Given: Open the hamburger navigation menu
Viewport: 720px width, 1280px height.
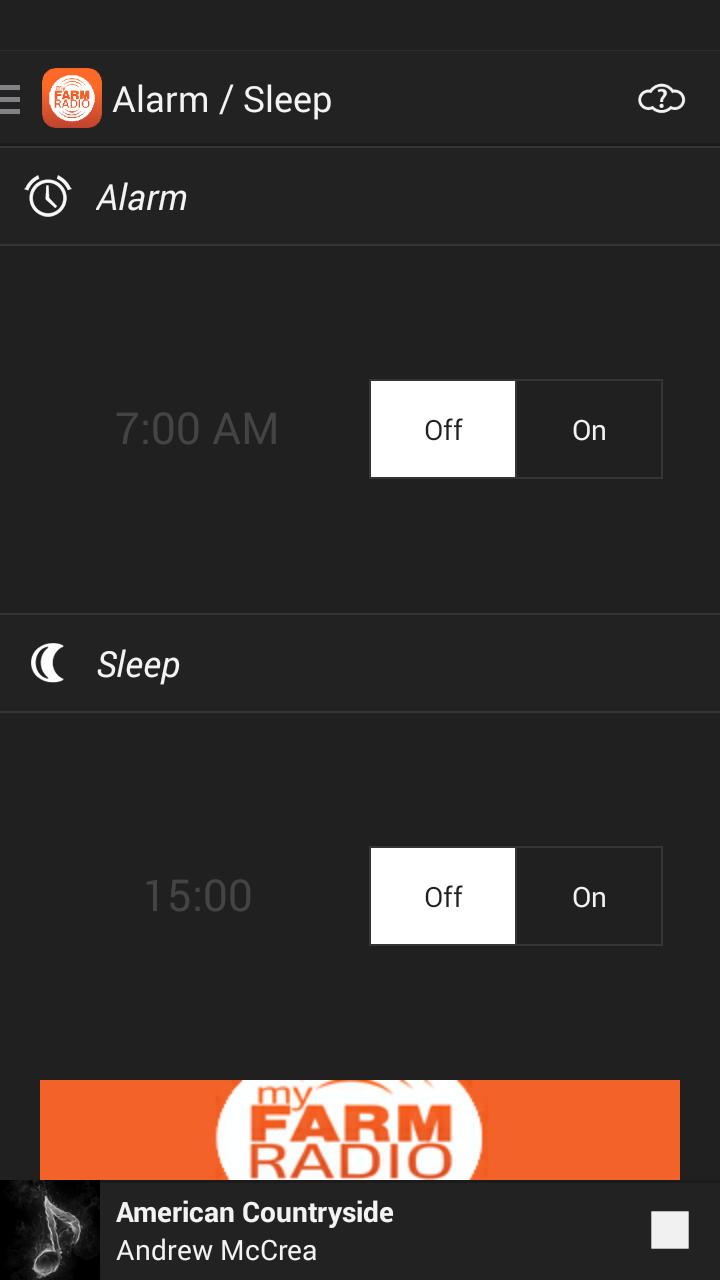Looking at the screenshot, I should click(11, 99).
